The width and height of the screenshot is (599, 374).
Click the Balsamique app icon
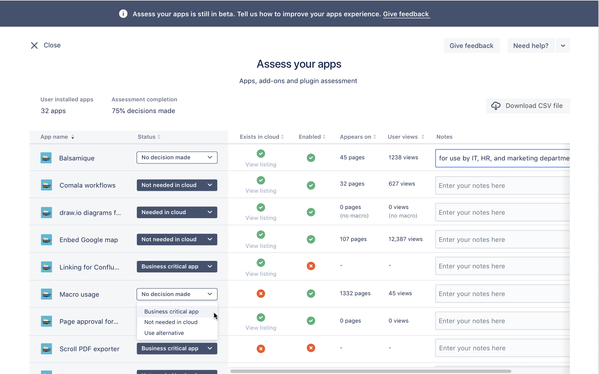46,158
